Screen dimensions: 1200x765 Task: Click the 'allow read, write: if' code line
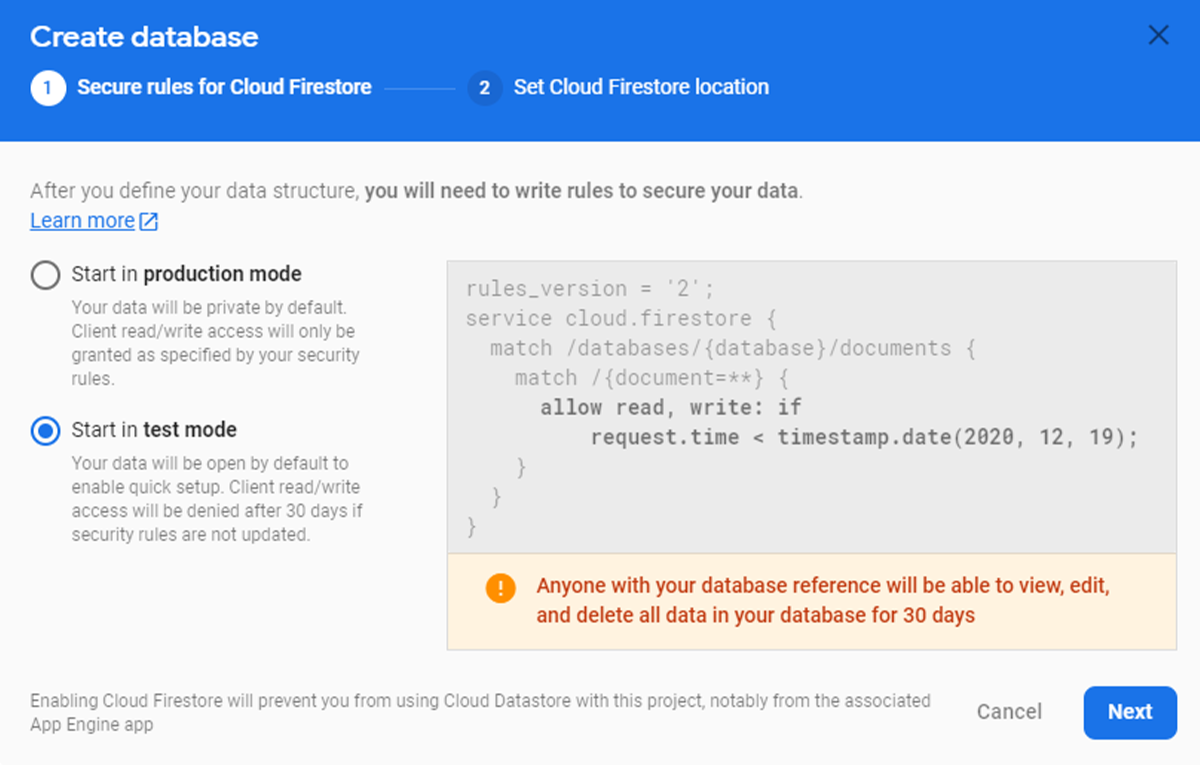tap(671, 407)
